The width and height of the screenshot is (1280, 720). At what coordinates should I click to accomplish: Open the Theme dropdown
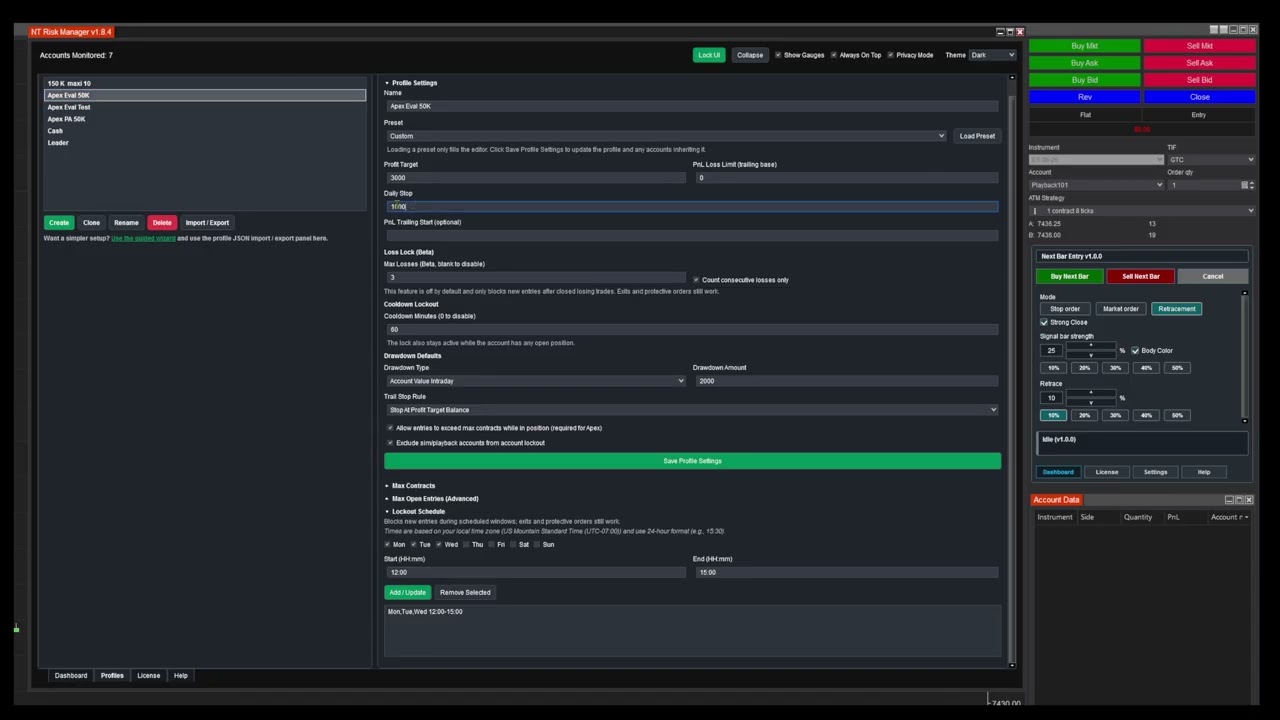coord(993,55)
